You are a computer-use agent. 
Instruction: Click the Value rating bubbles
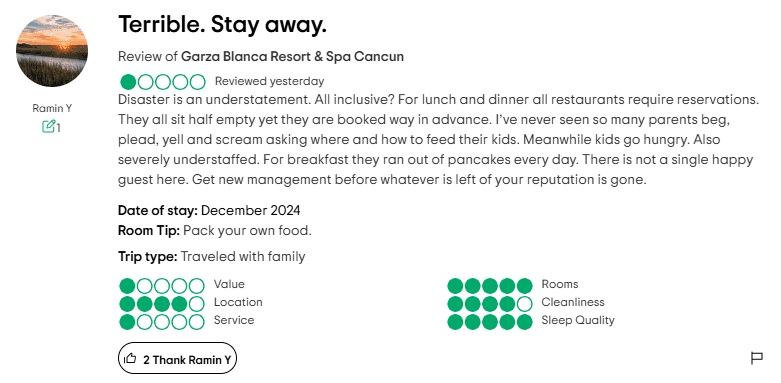(162, 286)
